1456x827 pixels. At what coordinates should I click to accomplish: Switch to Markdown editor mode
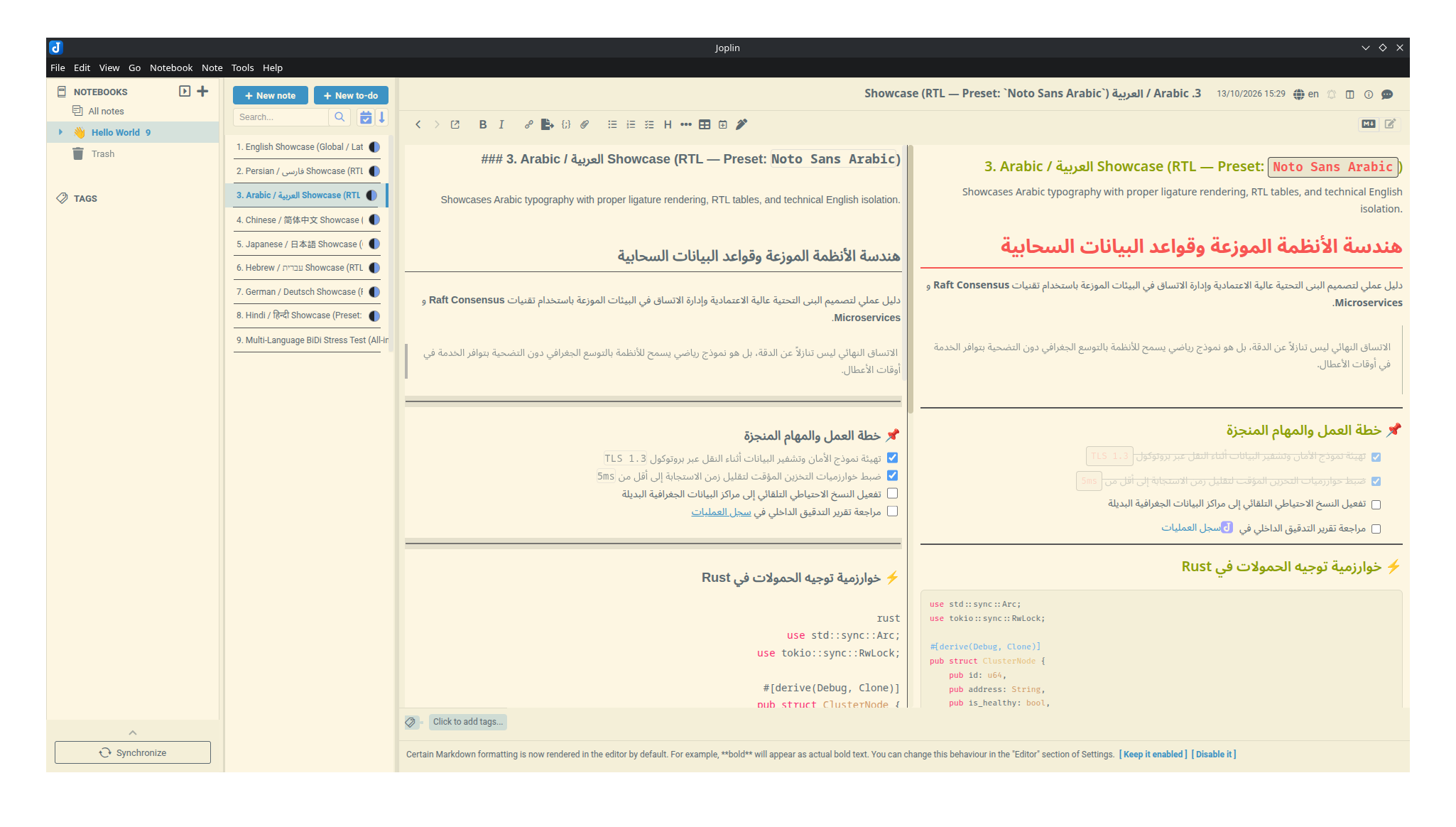point(1369,124)
